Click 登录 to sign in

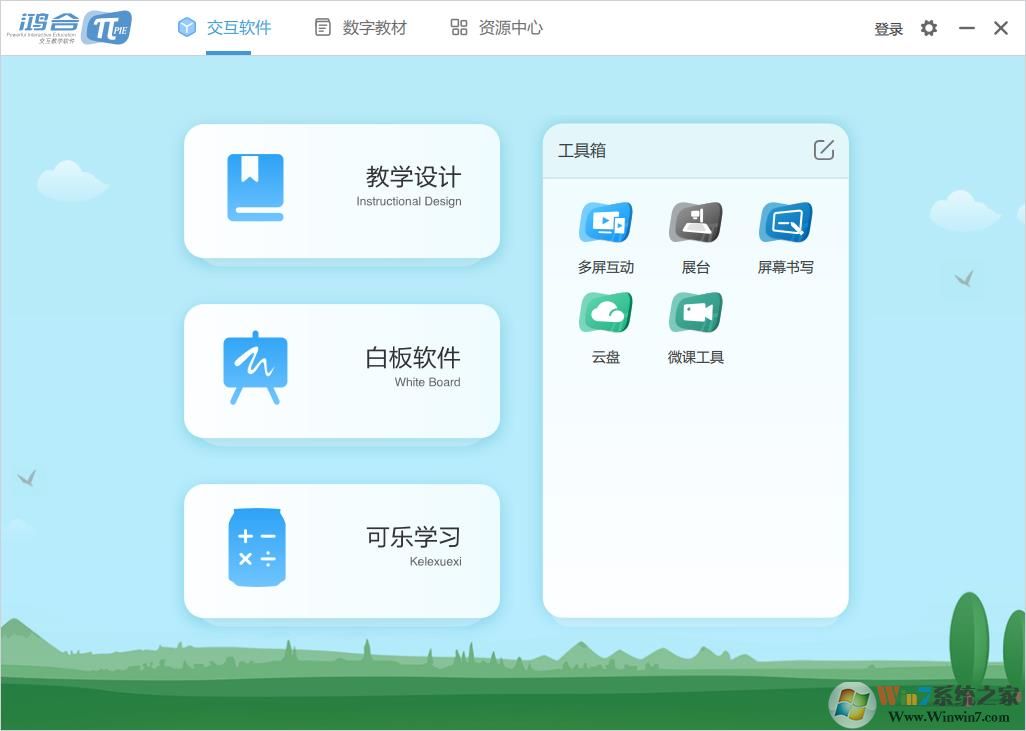pos(888,29)
